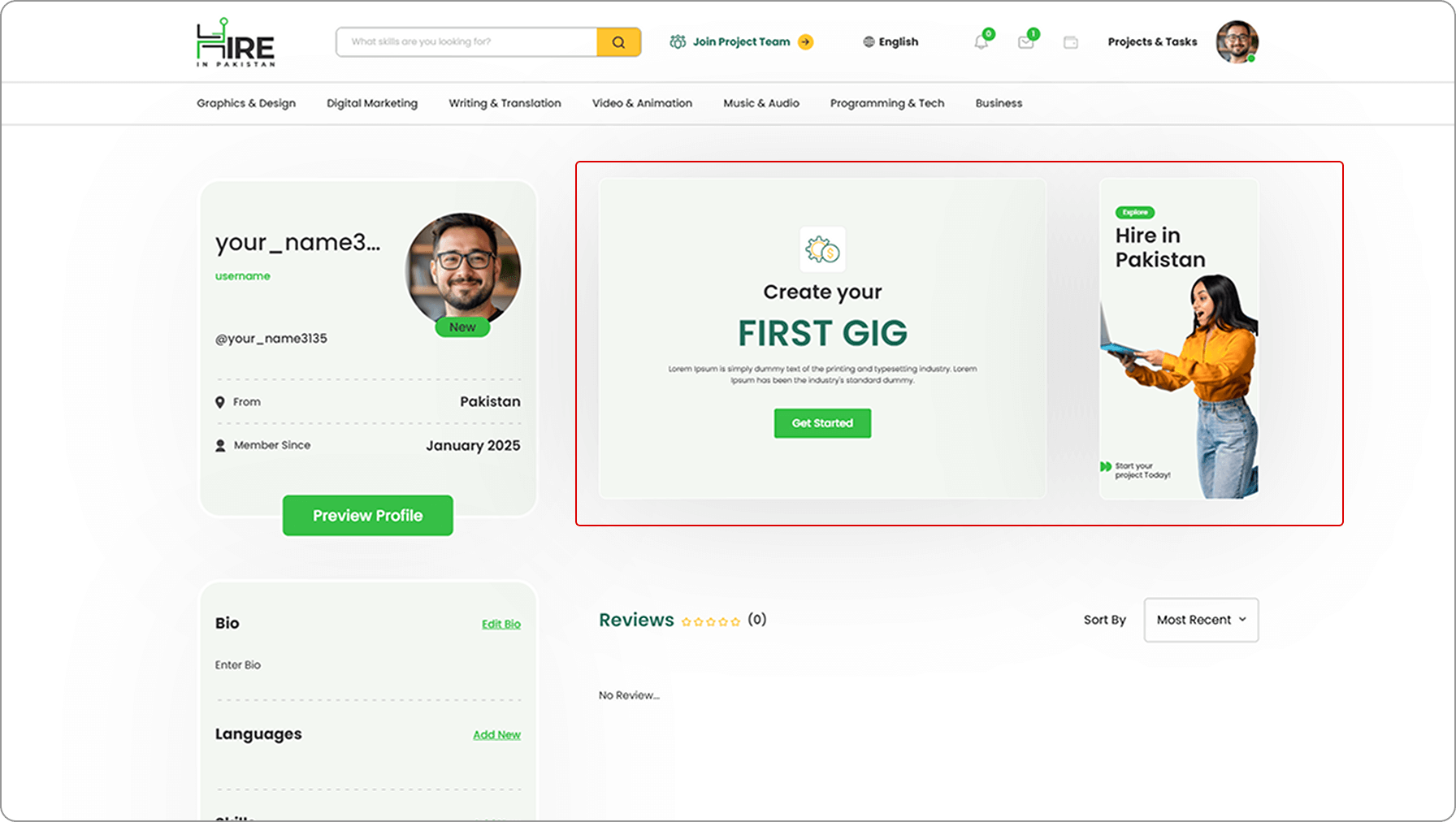Open Projects & Tasks in the header

pos(1152,42)
